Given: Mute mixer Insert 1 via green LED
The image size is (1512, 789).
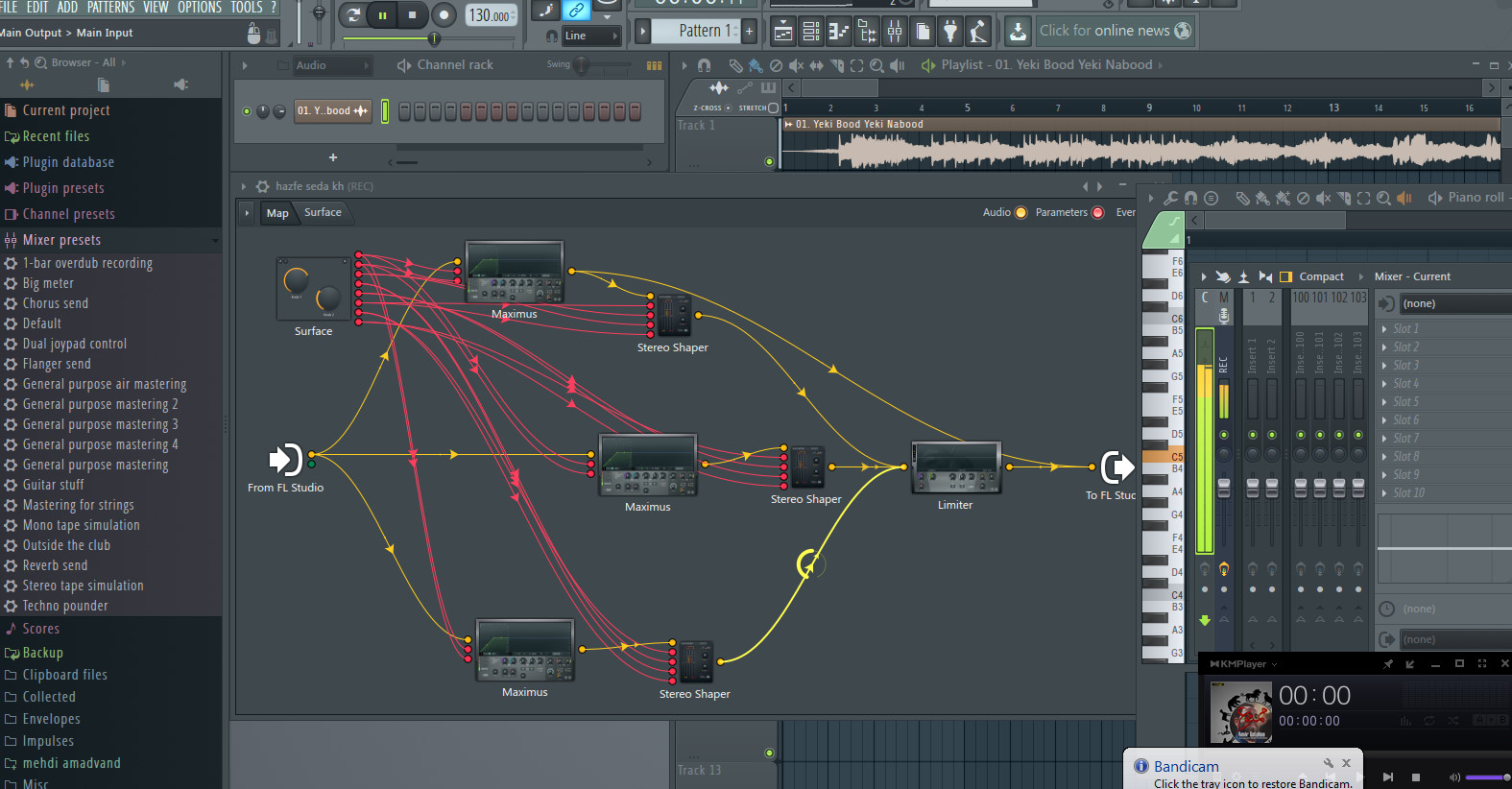Looking at the screenshot, I should [1253, 435].
